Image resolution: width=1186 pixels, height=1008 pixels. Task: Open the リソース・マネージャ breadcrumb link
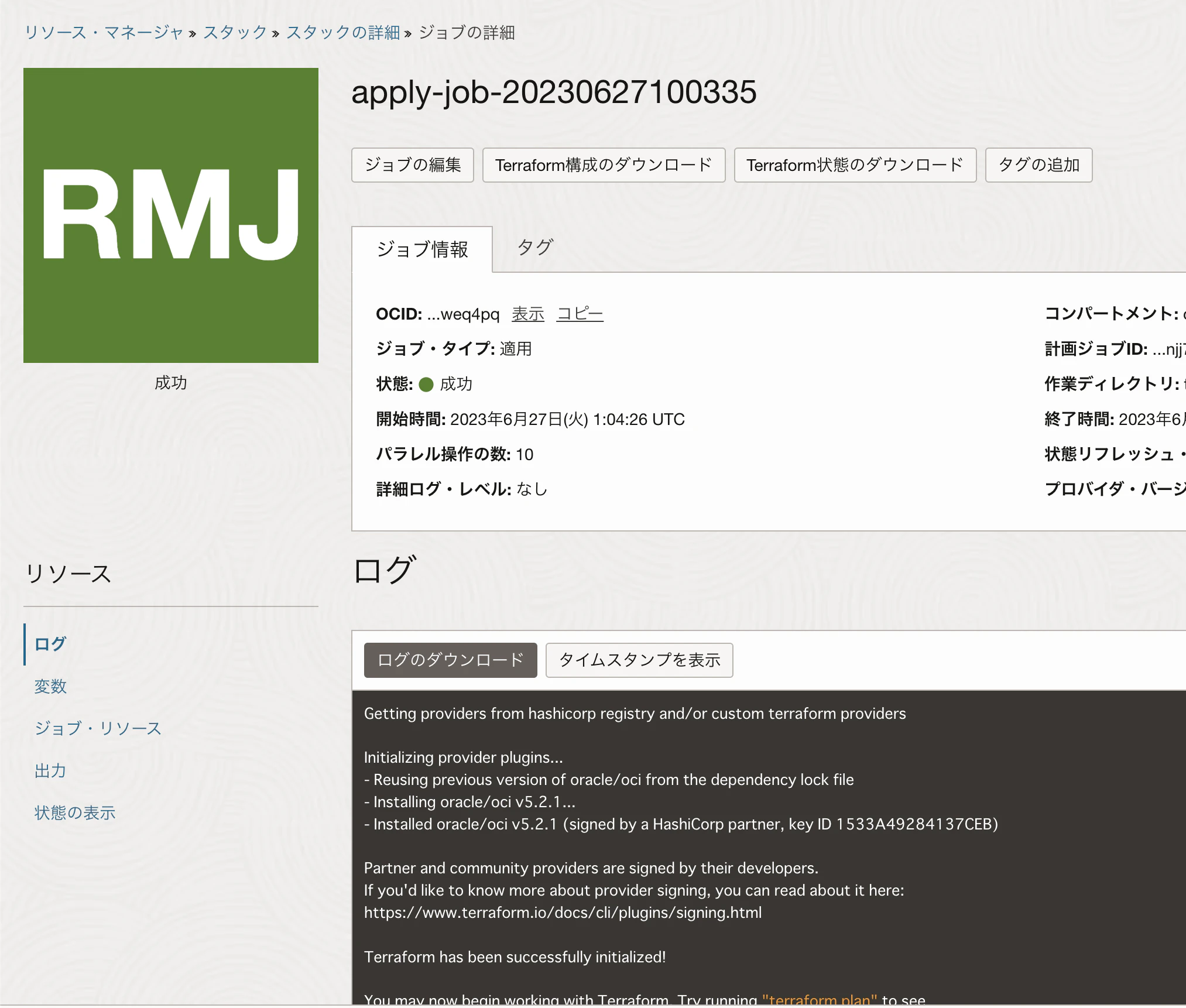point(104,33)
